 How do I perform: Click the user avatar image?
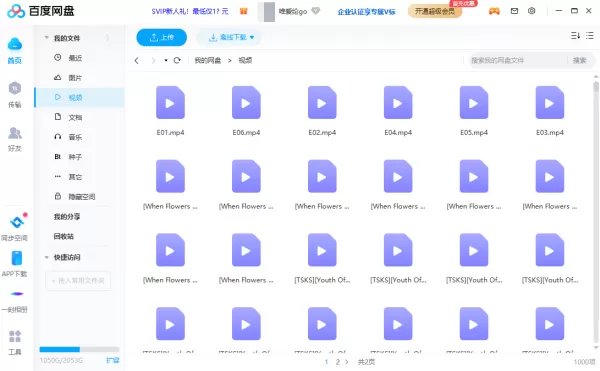click(267, 11)
